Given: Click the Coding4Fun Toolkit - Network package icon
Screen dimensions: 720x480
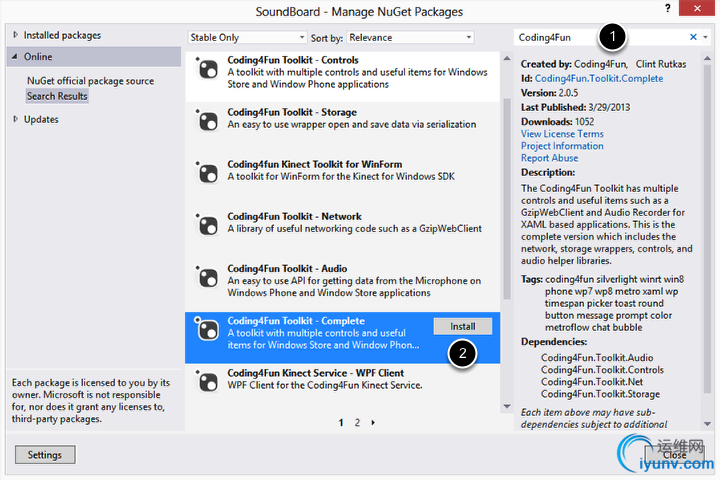Looking at the screenshot, I should (207, 226).
